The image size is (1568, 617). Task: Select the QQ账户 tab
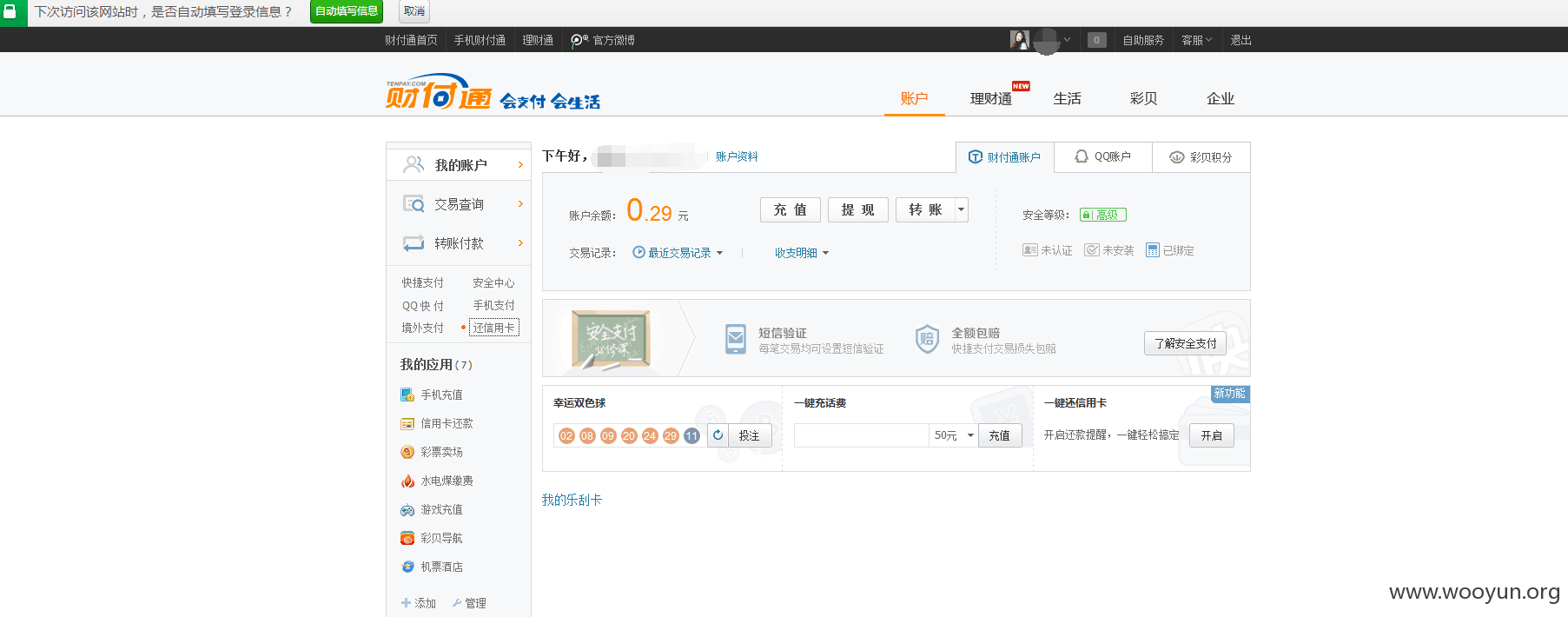click(1103, 156)
